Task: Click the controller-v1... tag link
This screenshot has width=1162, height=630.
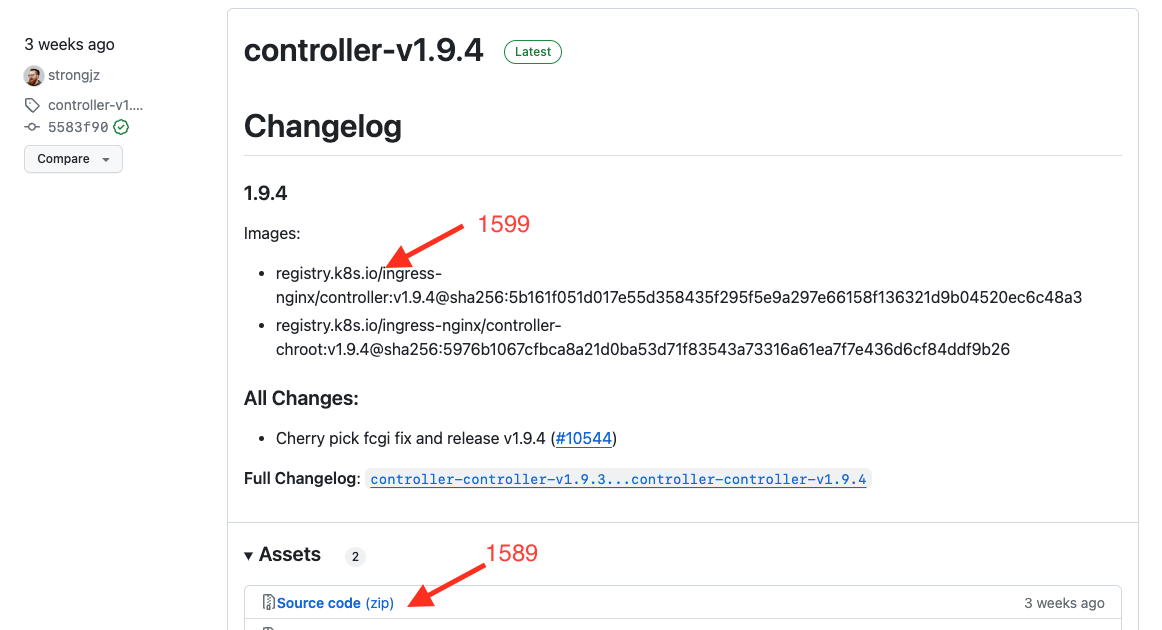Action: (x=94, y=104)
